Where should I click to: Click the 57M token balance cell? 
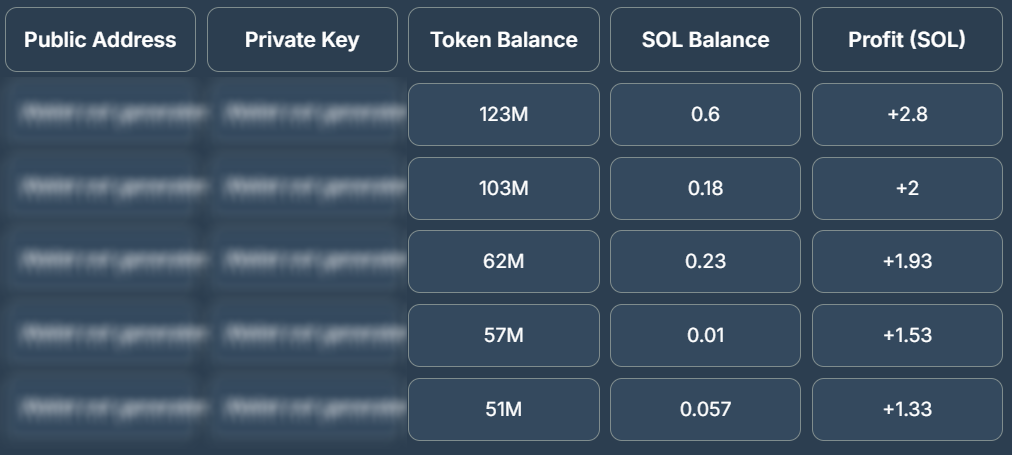coord(504,335)
